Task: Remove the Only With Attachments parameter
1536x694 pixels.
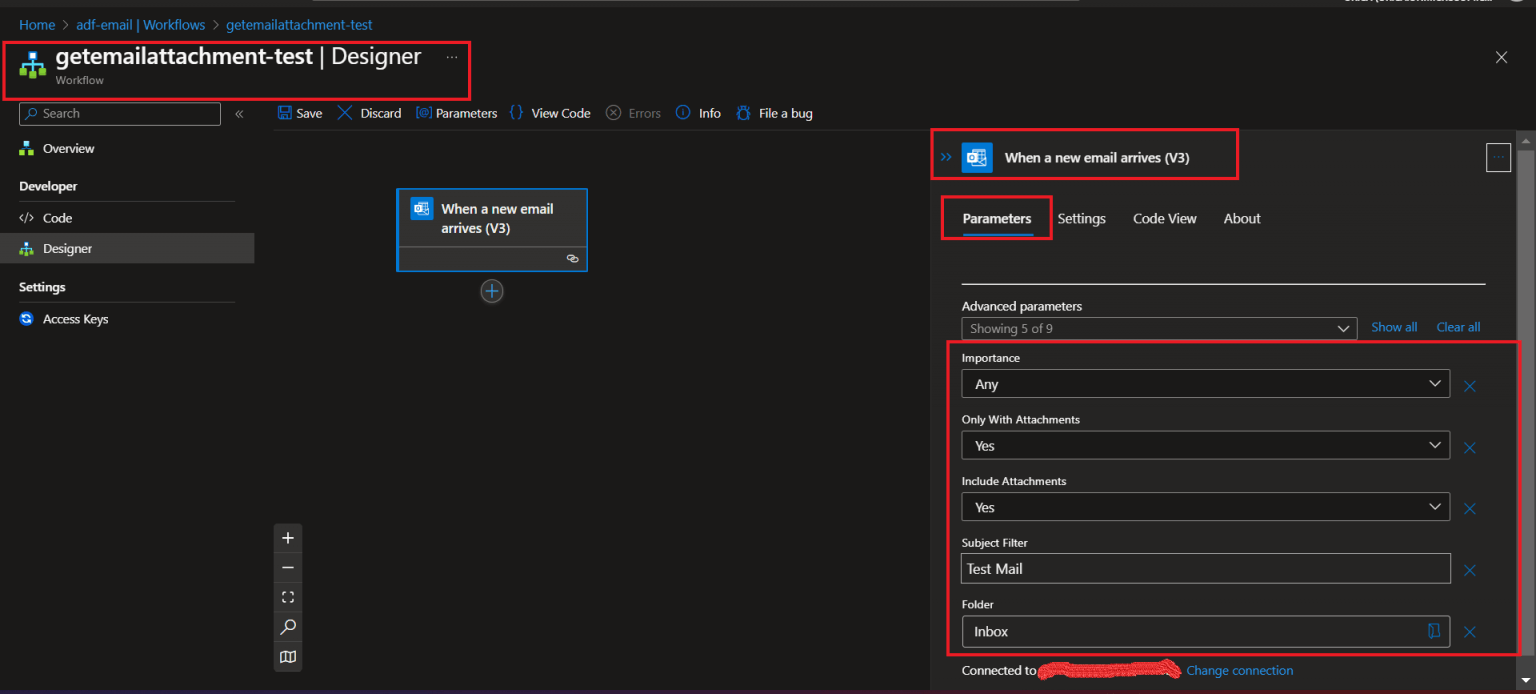Action: 1470,447
